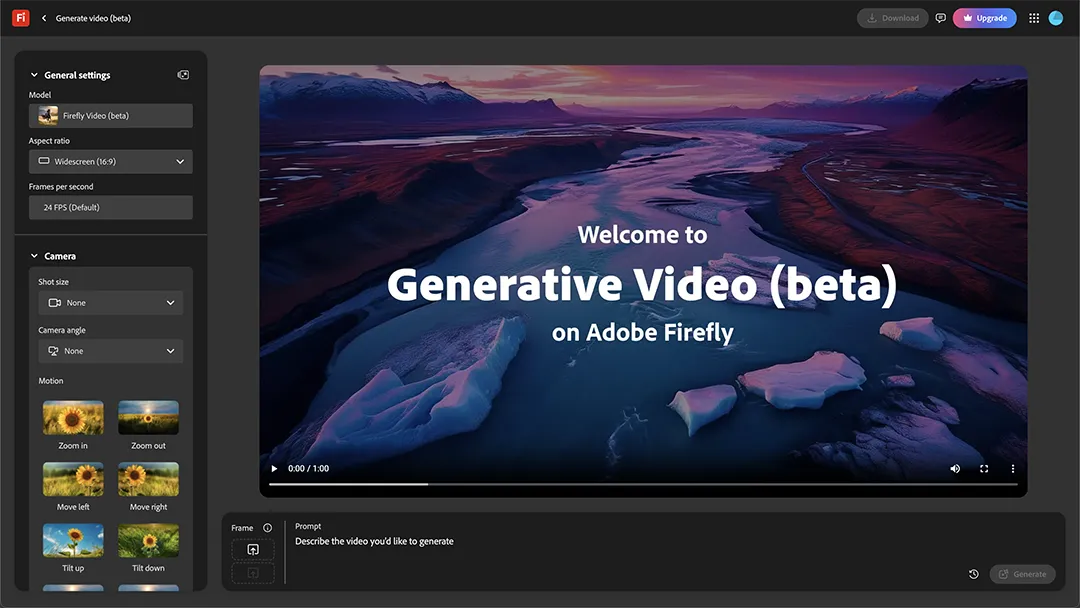Click the model thumbnail icon in Model field
The width and height of the screenshot is (1080, 608).
[48, 116]
